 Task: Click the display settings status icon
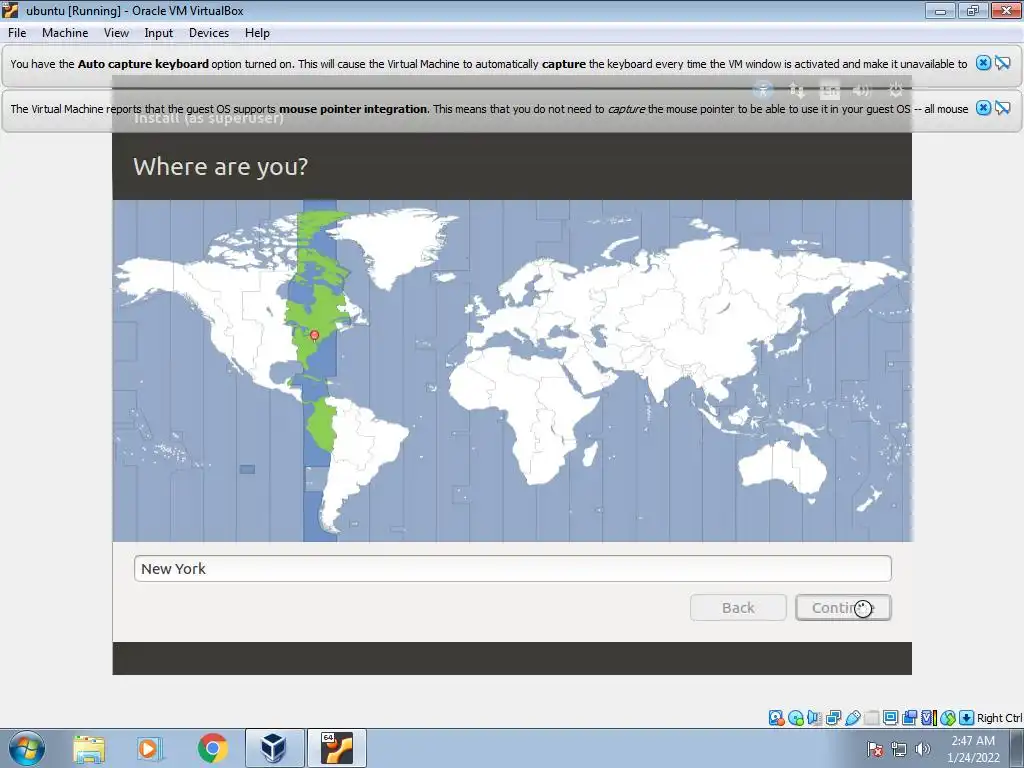point(890,718)
